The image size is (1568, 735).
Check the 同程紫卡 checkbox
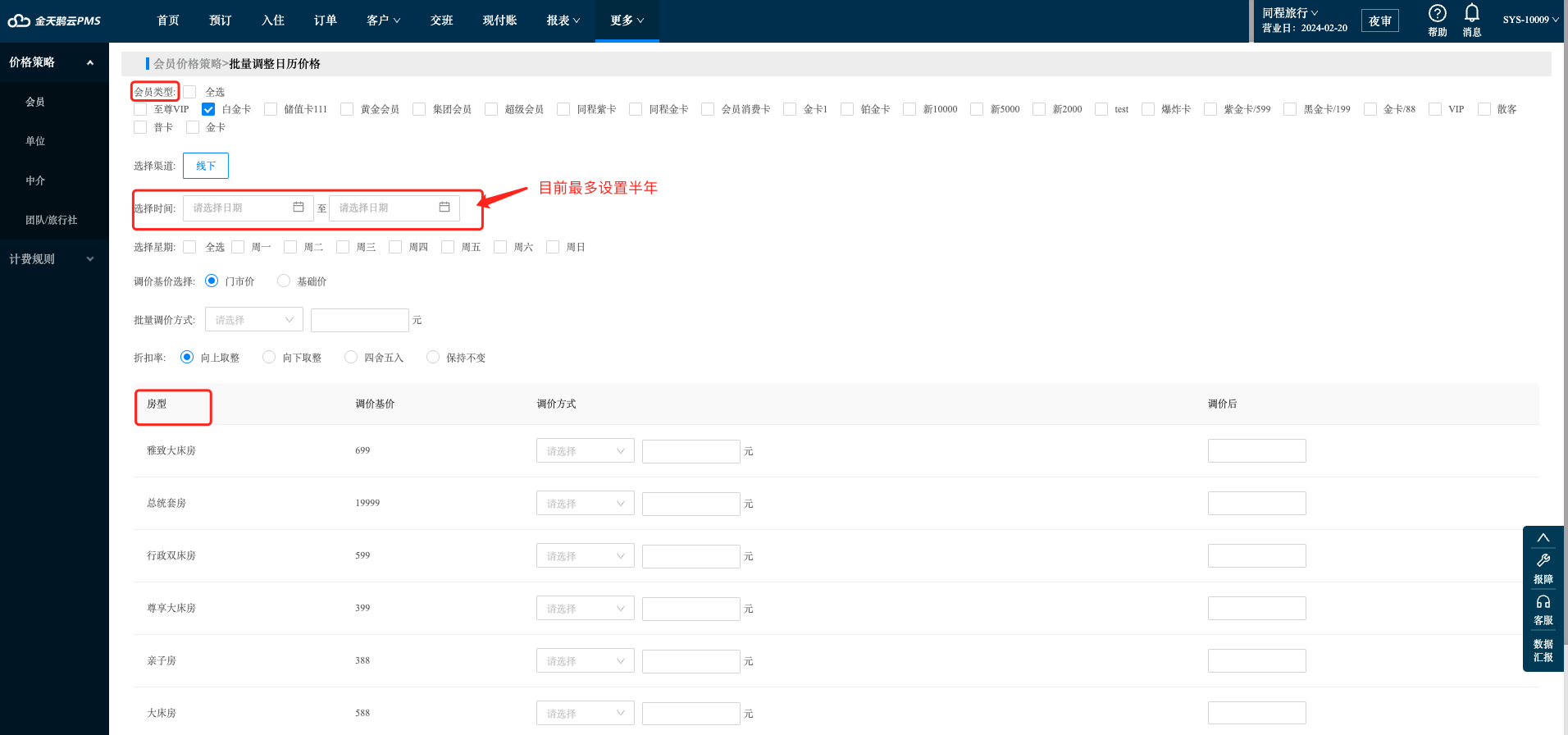(563, 109)
